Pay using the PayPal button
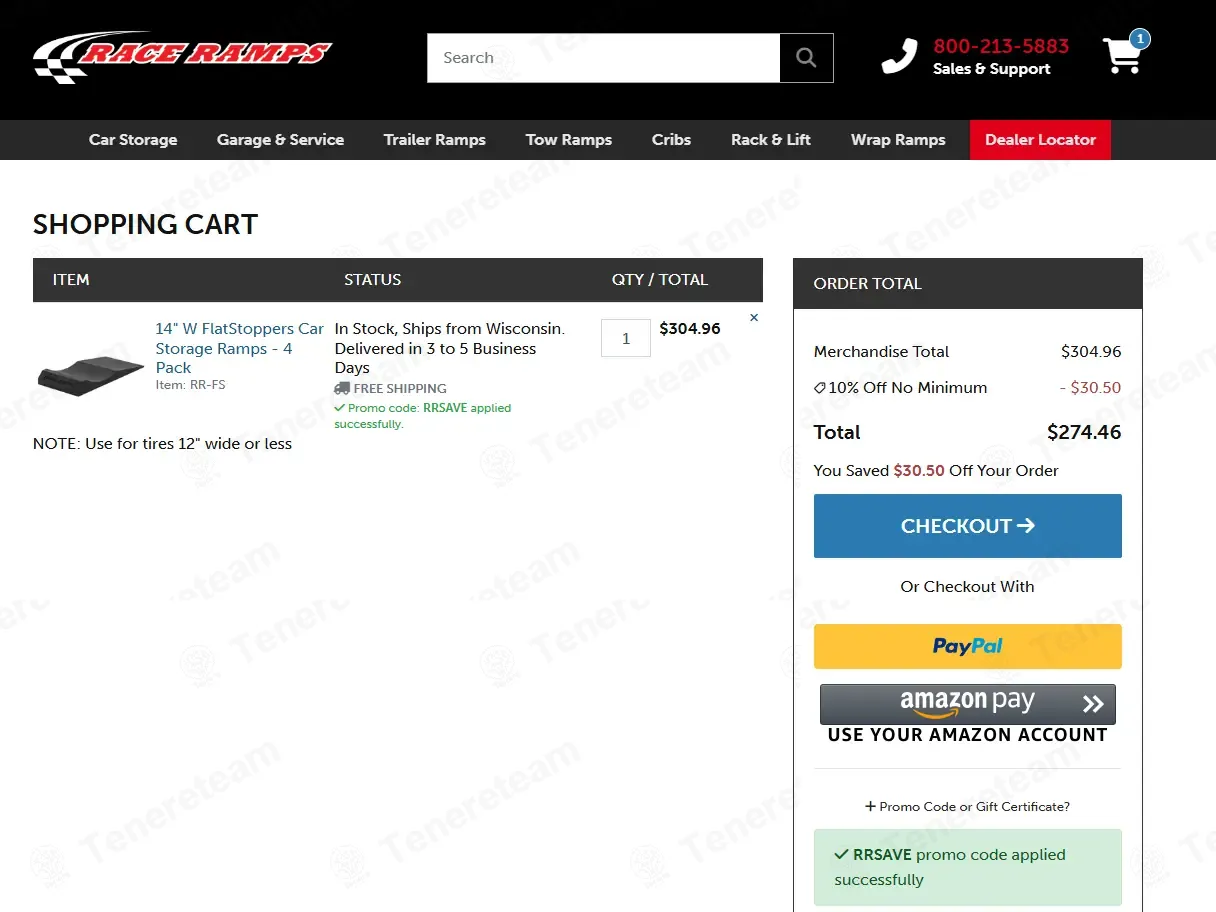This screenshot has width=1216, height=912. tap(967, 646)
